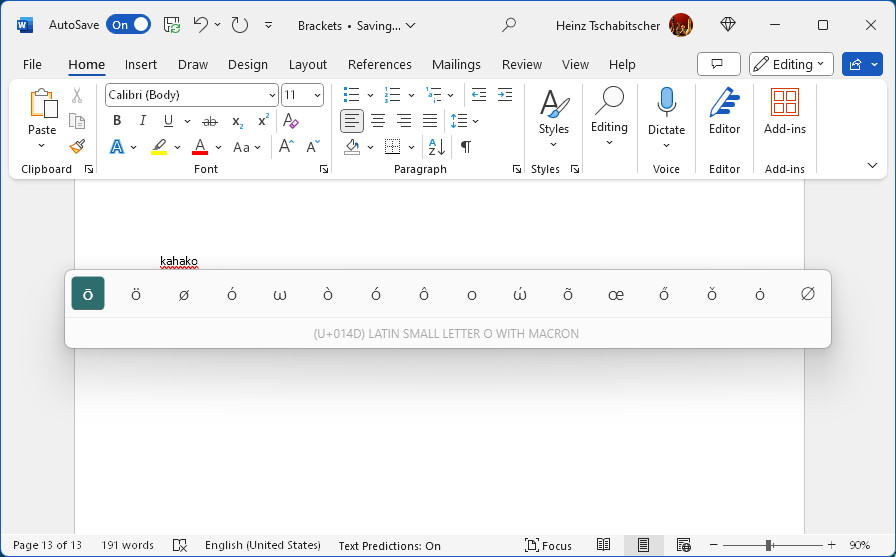
Task: Activate the Format Painter brush
Action: click(77, 147)
